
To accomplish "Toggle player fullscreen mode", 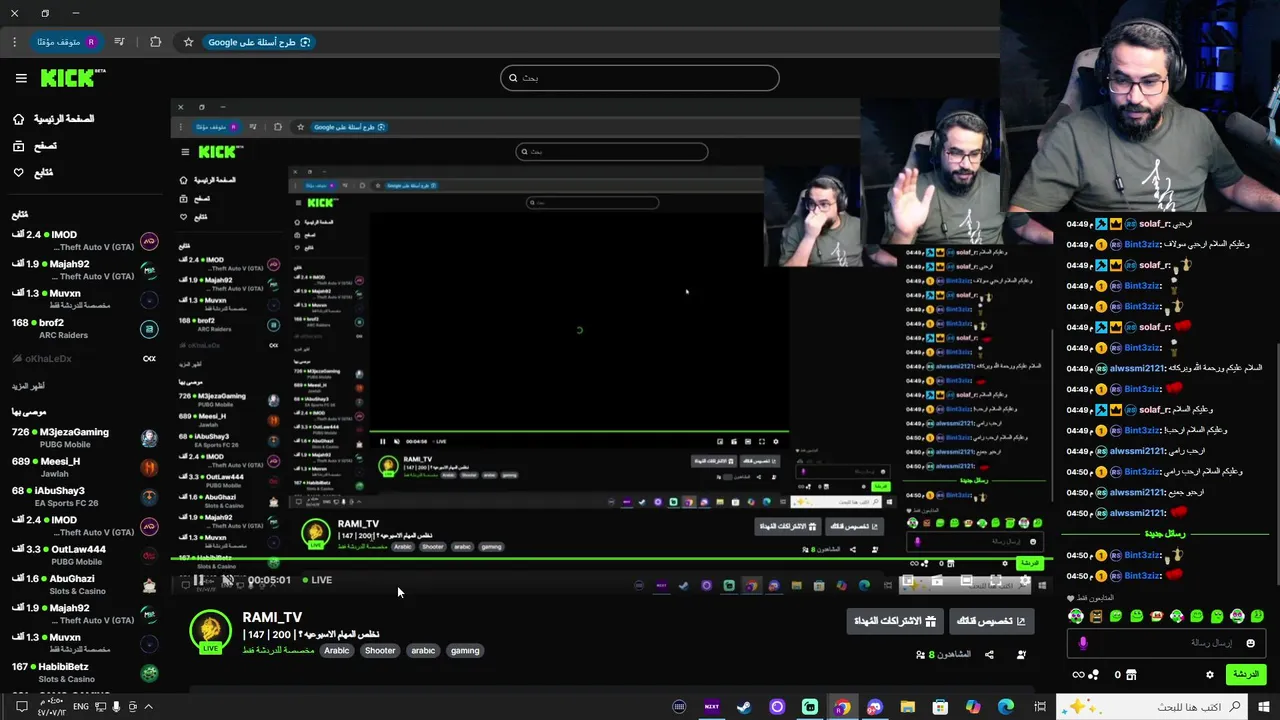I will (x=995, y=580).
